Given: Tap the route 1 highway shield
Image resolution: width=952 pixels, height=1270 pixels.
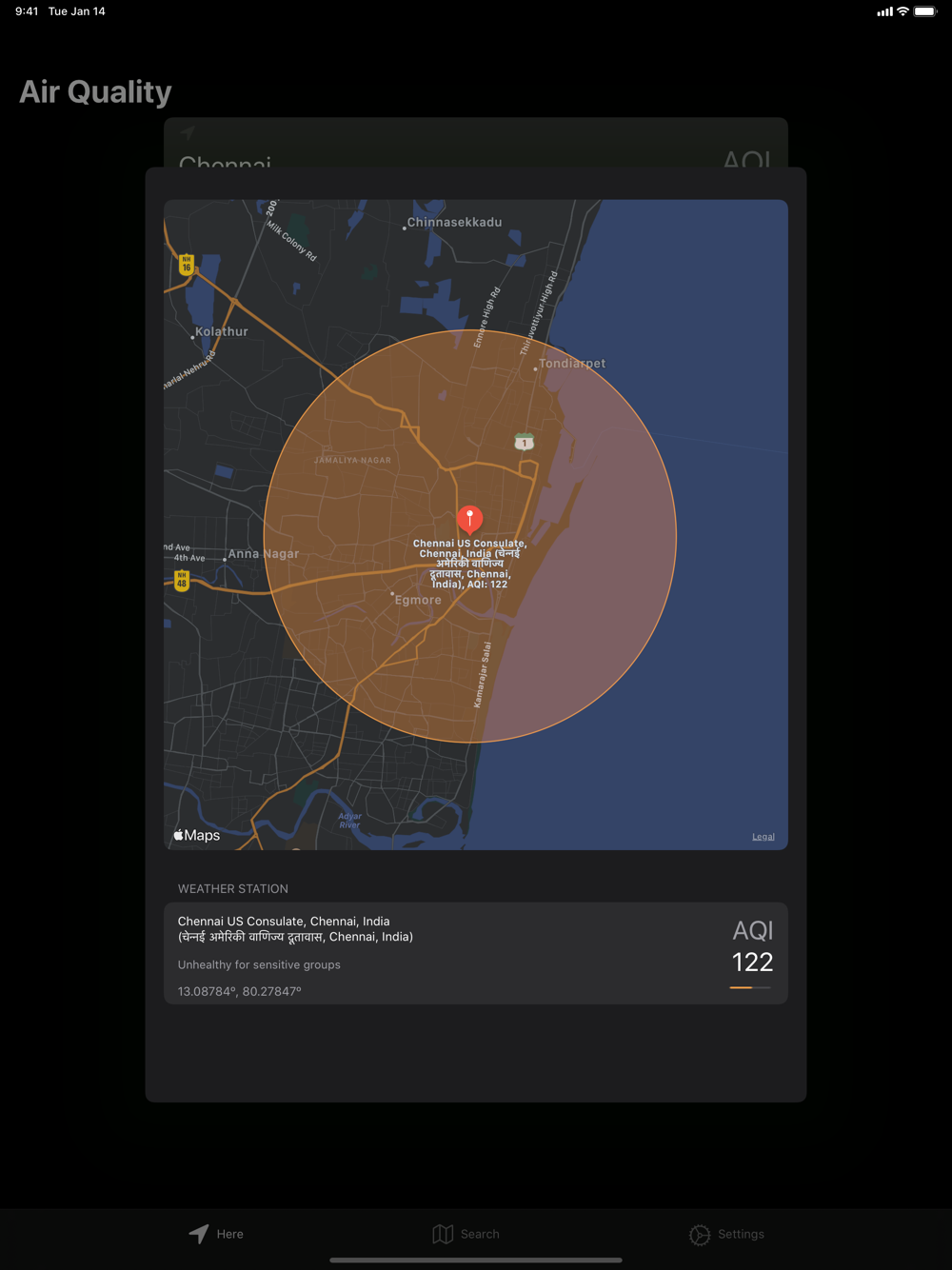Looking at the screenshot, I should click(x=524, y=443).
